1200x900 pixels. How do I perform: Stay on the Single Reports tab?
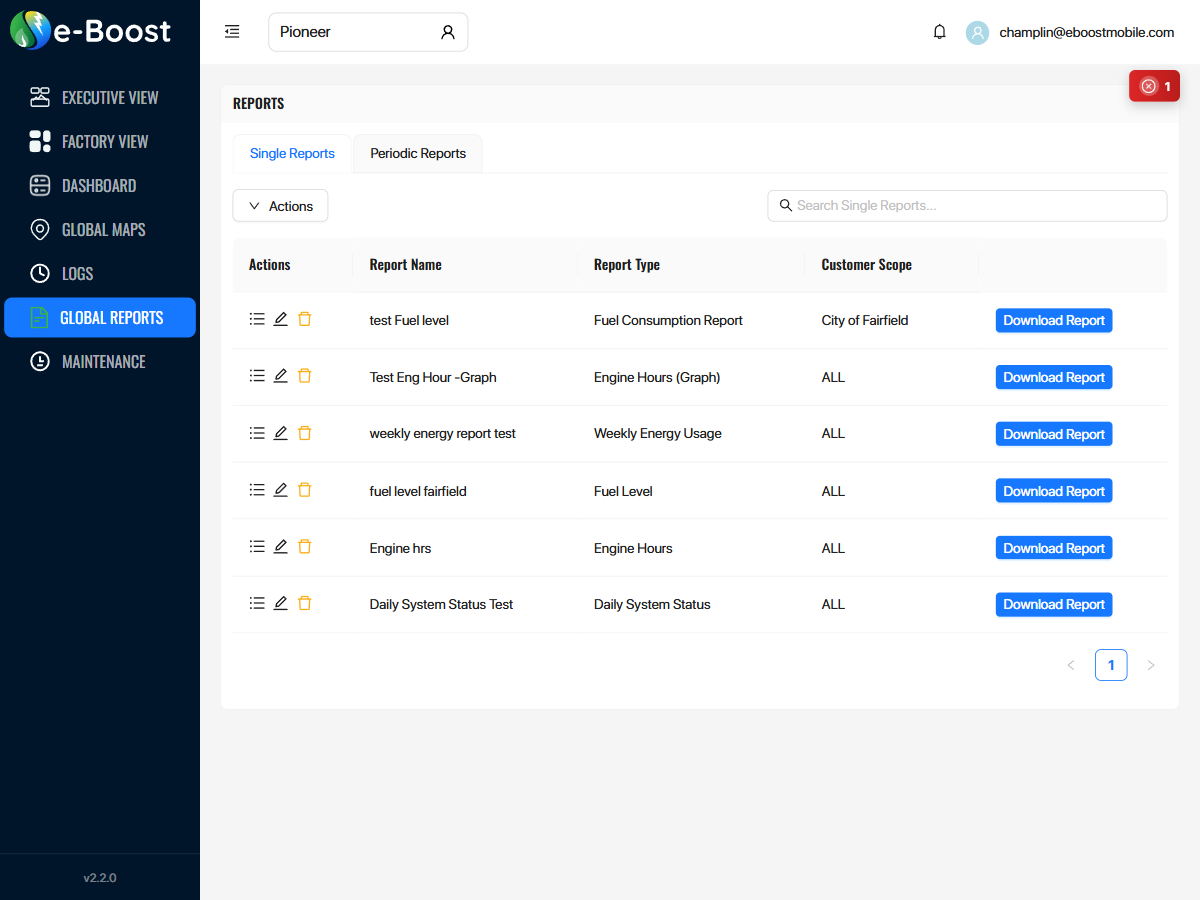(x=291, y=153)
